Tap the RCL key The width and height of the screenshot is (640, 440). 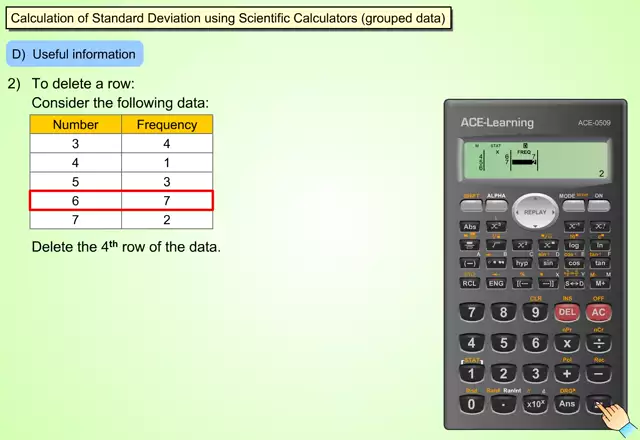point(470,283)
